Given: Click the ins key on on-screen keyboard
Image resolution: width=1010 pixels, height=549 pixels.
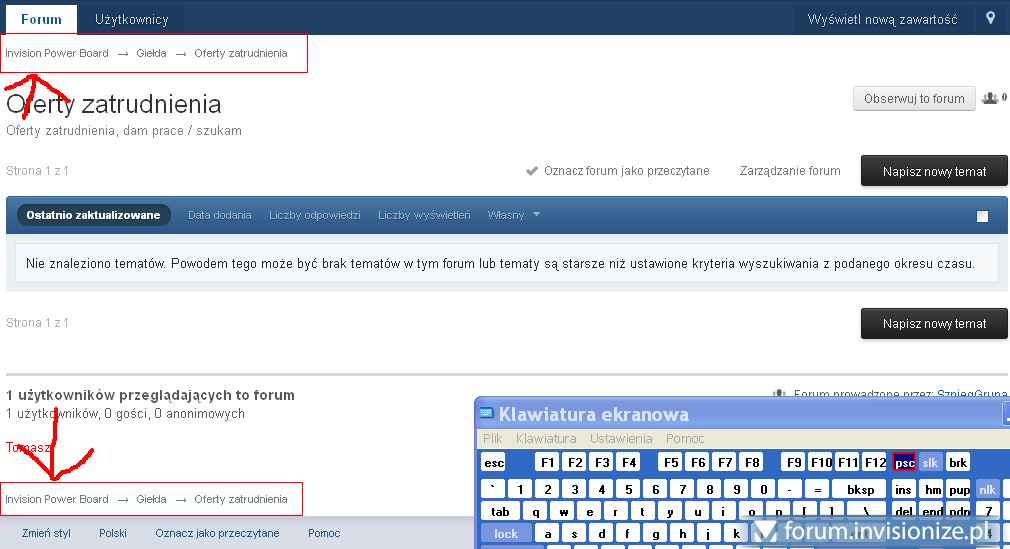Looking at the screenshot, I should (903, 490).
